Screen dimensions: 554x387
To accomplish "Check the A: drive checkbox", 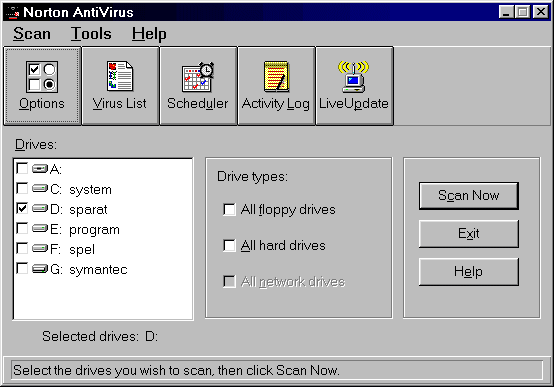I will pos(22,168).
